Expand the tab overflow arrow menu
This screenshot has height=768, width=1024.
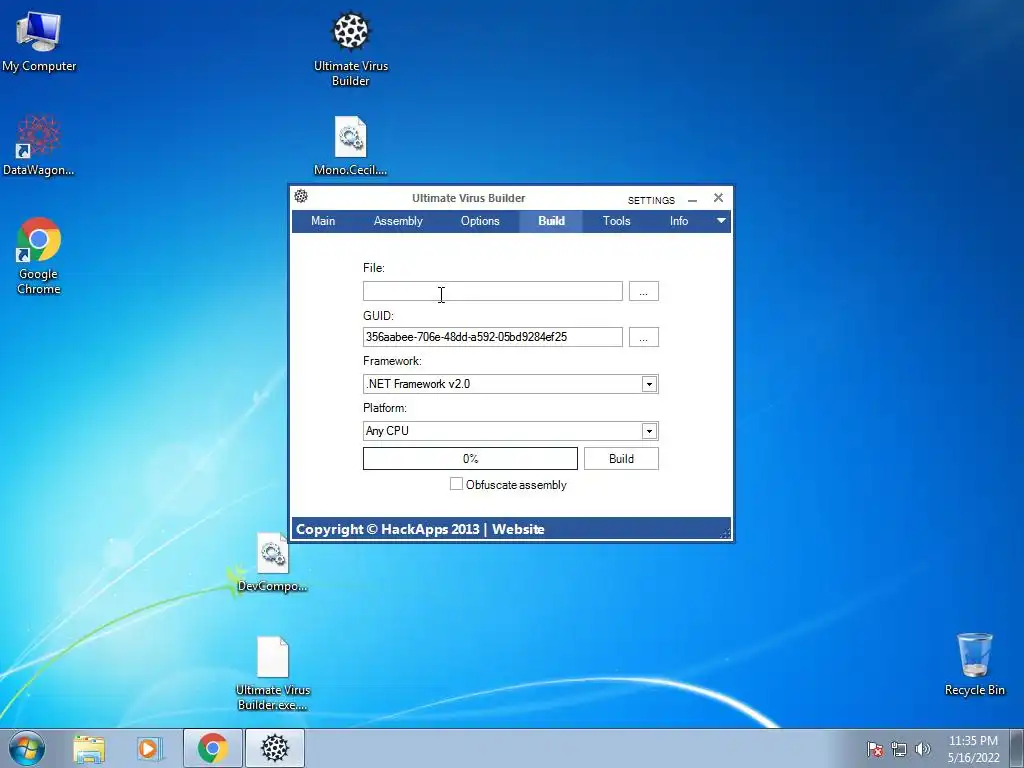point(721,221)
